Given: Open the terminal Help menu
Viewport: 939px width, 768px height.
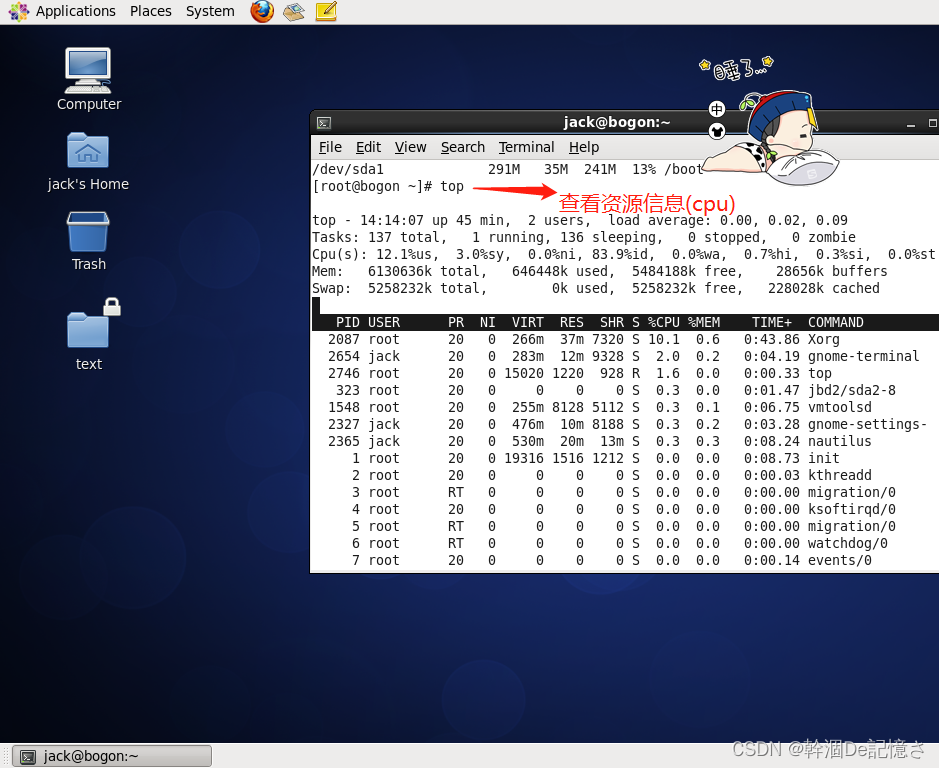Looking at the screenshot, I should coord(584,147).
